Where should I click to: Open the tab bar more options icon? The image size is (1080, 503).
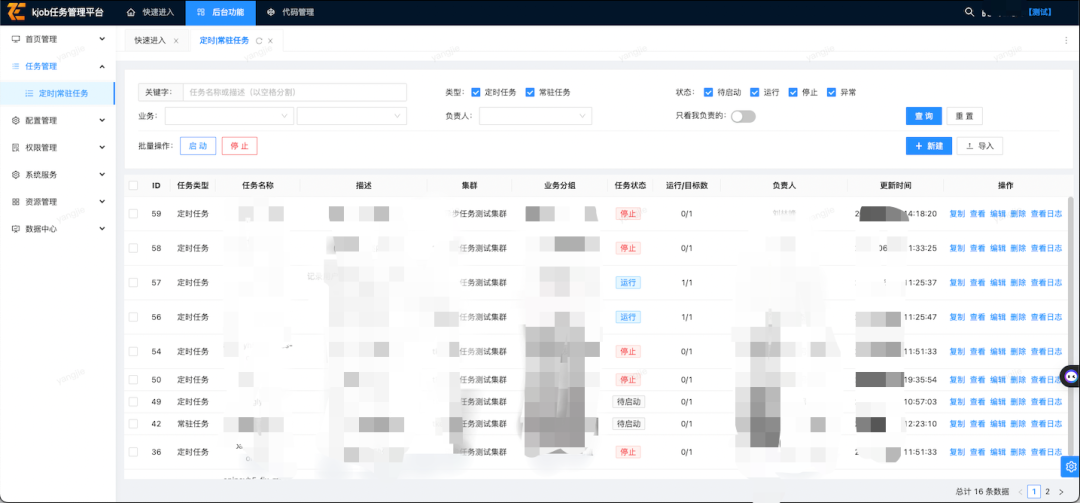(x=1066, y=41)
